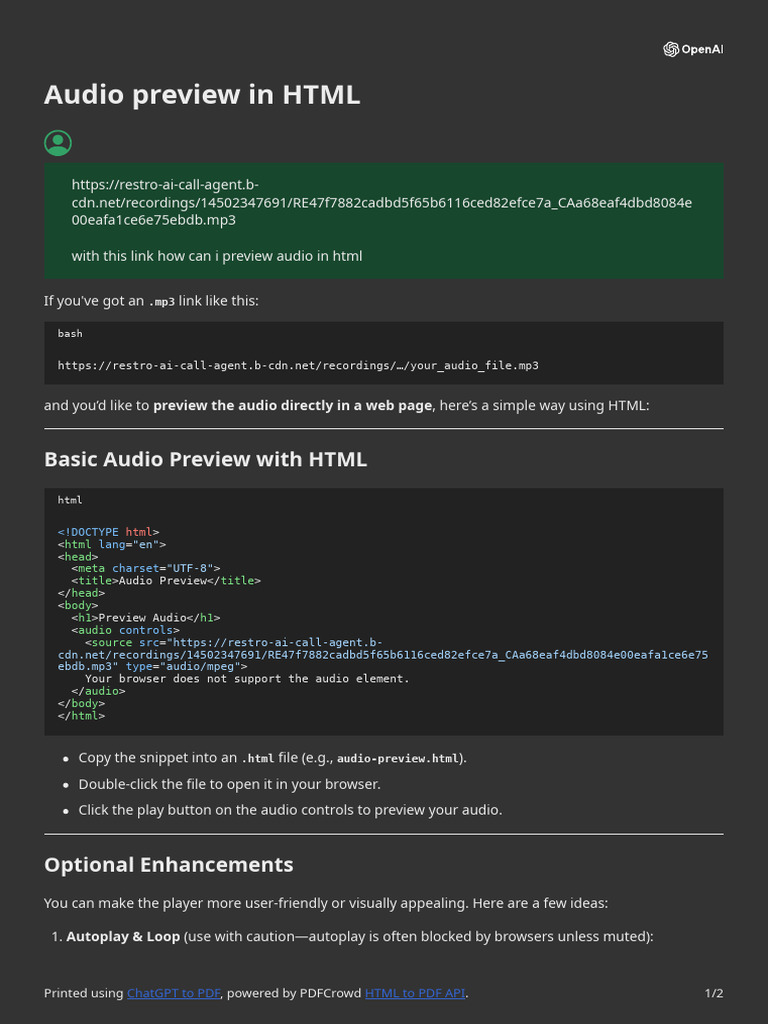Click the green user prompt message box
The height and width of the screenshot is (1024, 768).
[x=383, y=221]
